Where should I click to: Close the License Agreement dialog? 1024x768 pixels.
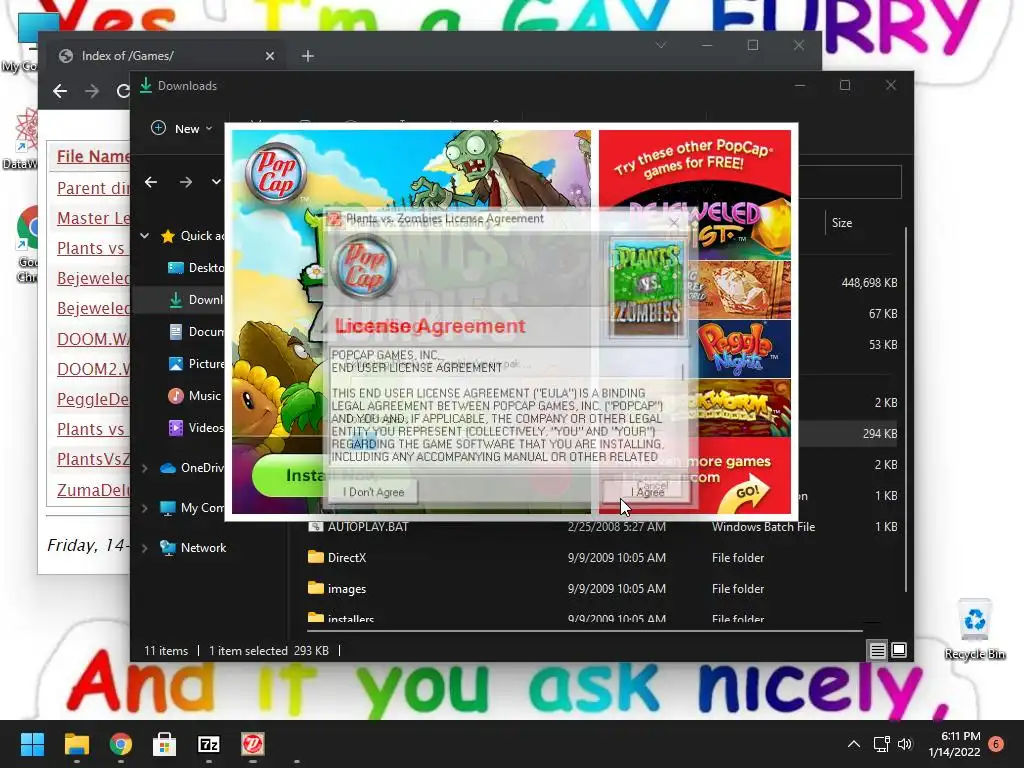(675, 221)
